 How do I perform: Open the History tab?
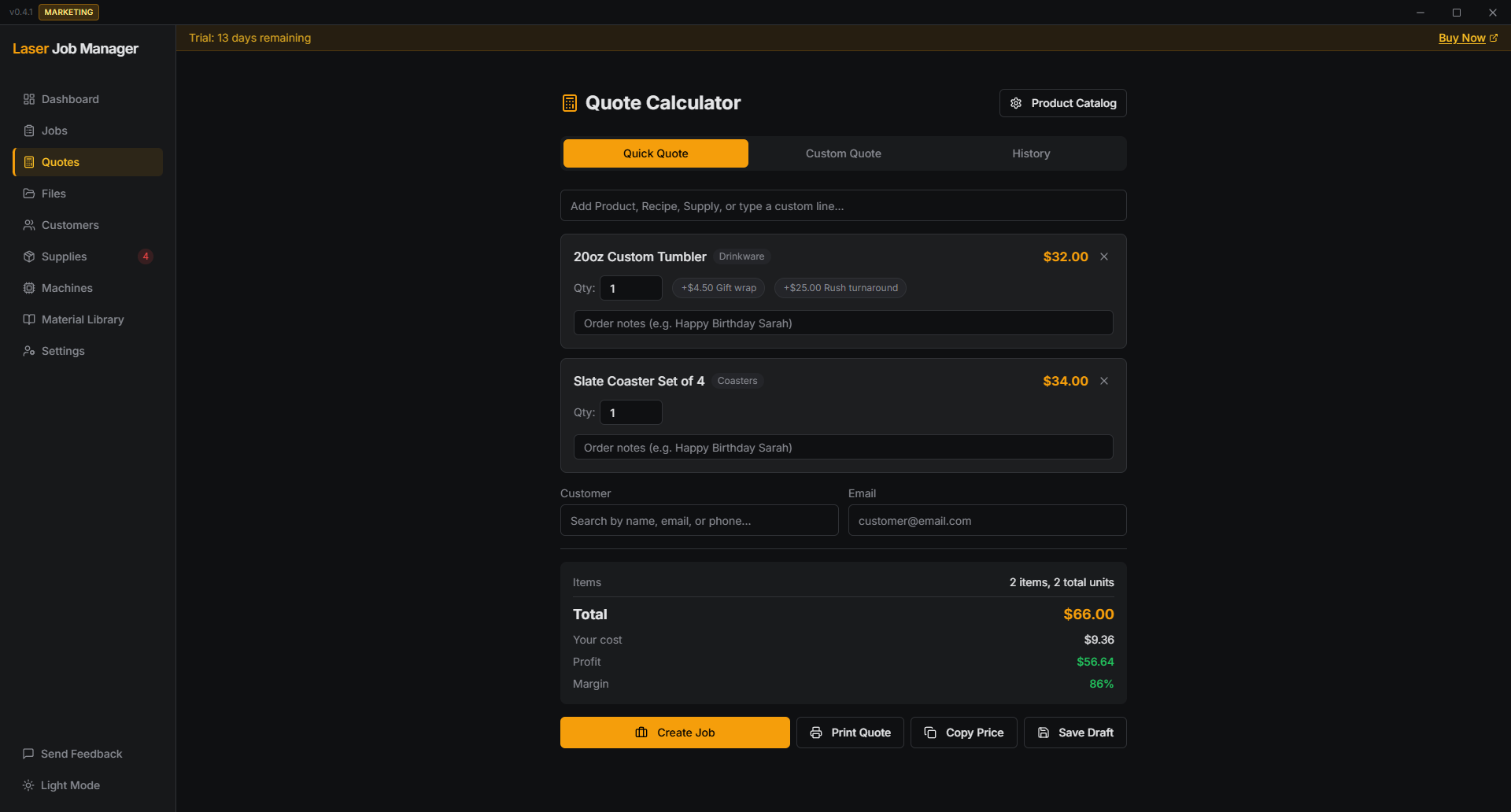tap(1031, 153)
